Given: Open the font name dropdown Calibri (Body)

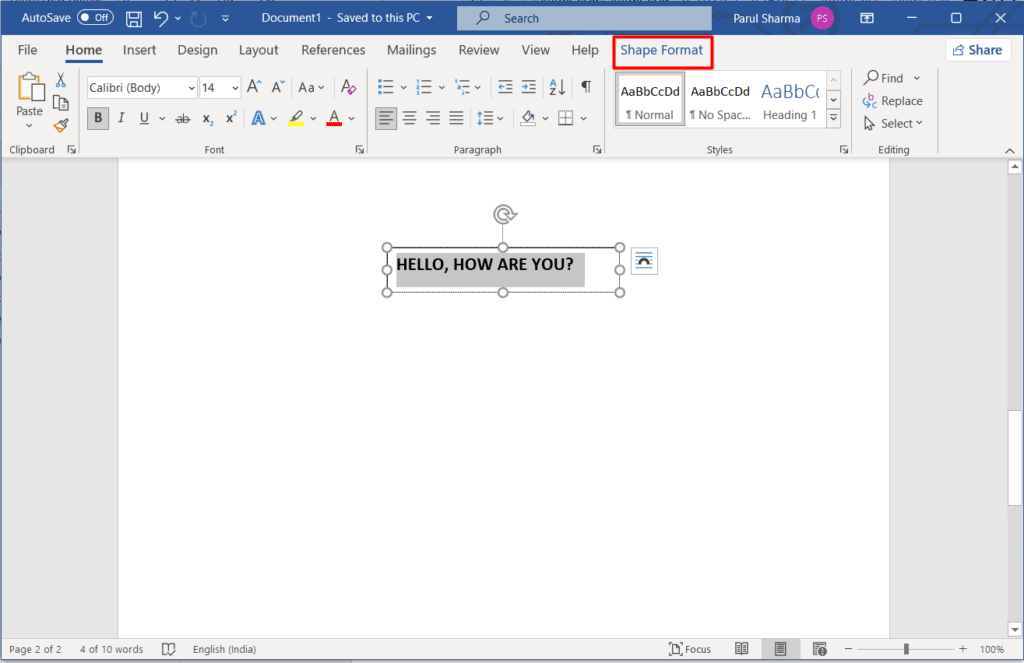Looking at the screenshot, I should tap(191, 88).
